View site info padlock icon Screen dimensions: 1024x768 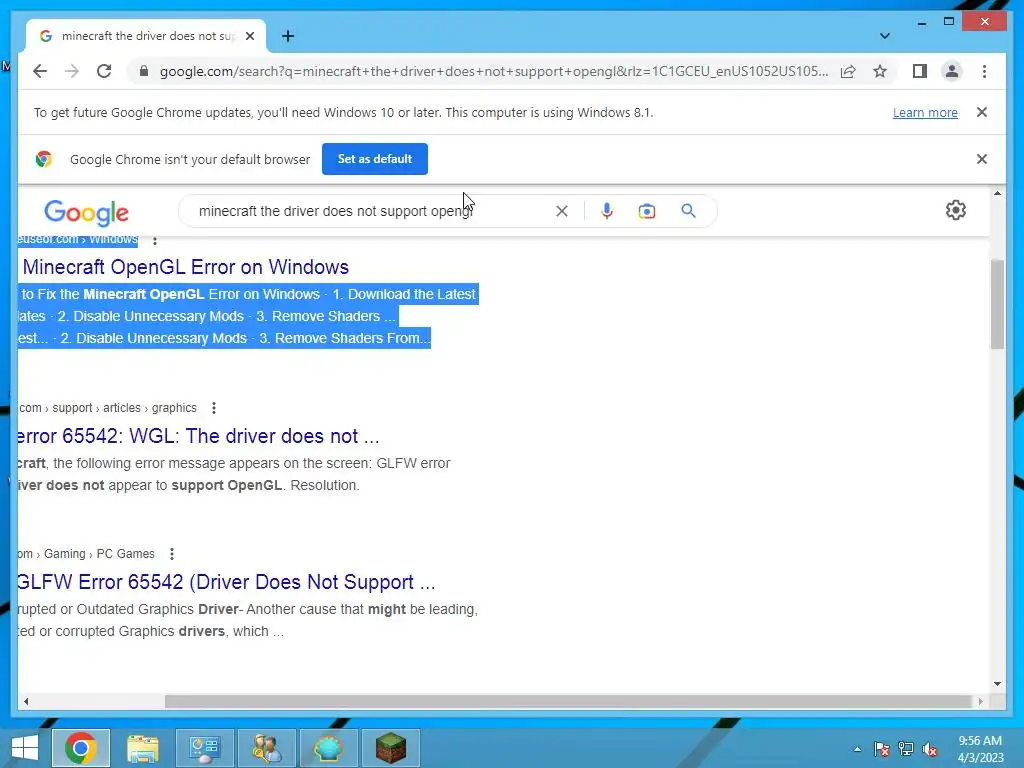pyautogui.click(x=144, y=71)
